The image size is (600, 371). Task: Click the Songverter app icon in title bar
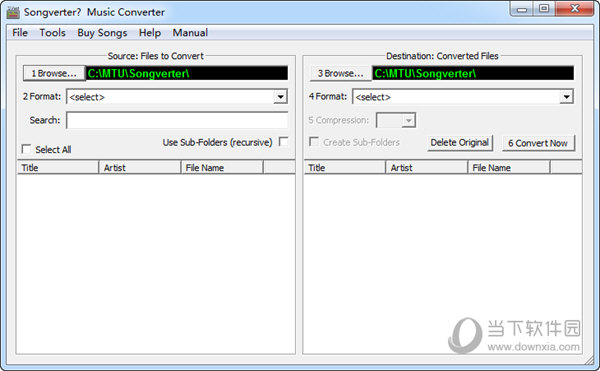point(13,12)
